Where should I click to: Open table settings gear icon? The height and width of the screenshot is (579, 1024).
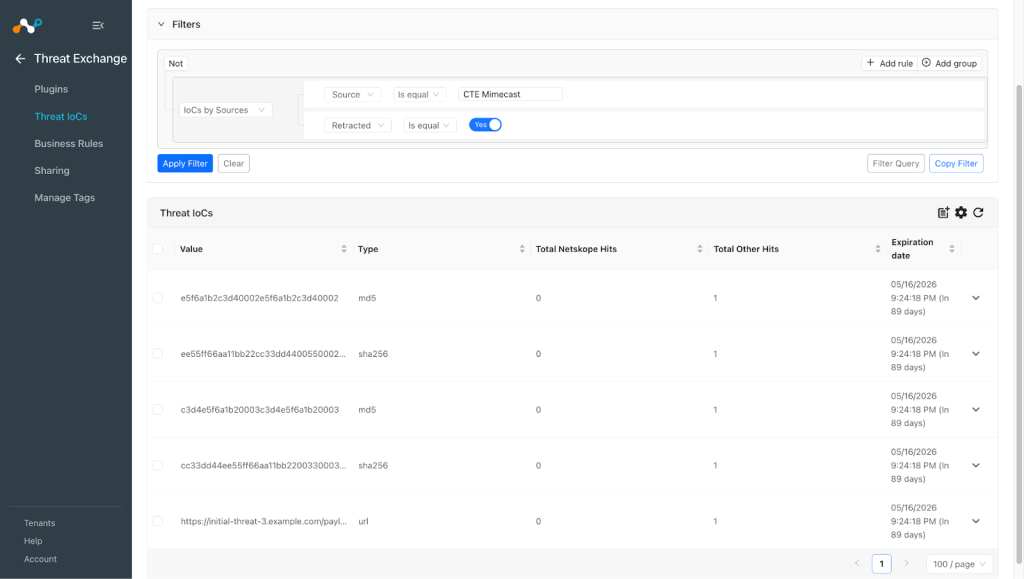[961, 213]
